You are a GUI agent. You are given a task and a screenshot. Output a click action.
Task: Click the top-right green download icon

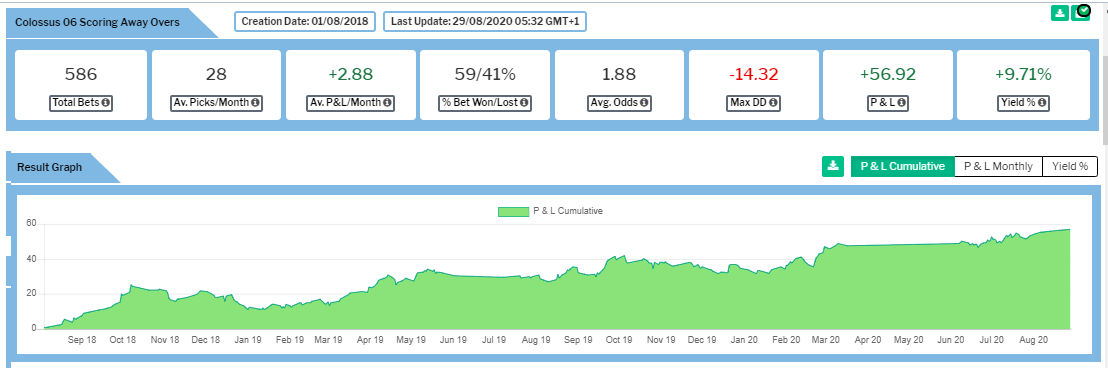1059,13
